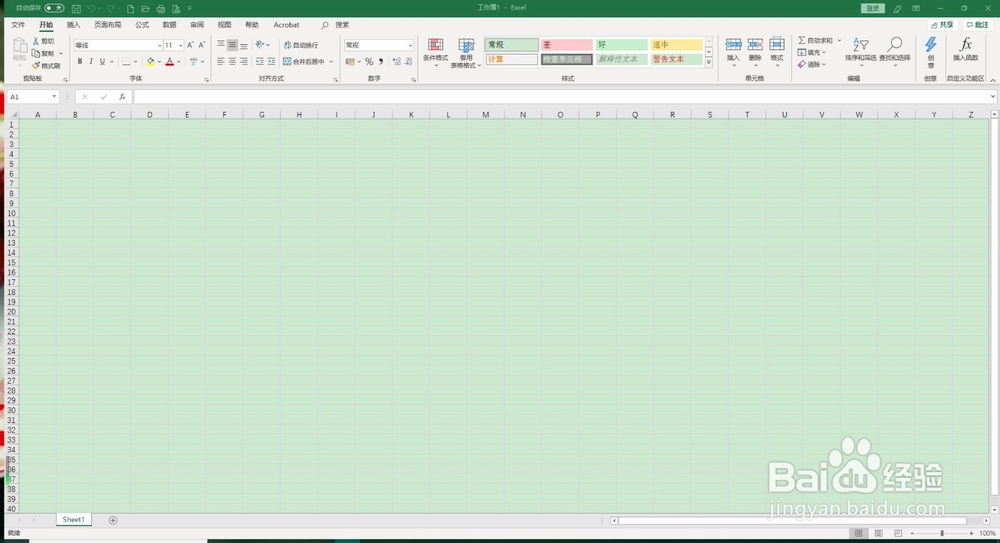Toggle Underline formatting

(x=102, y=62)
